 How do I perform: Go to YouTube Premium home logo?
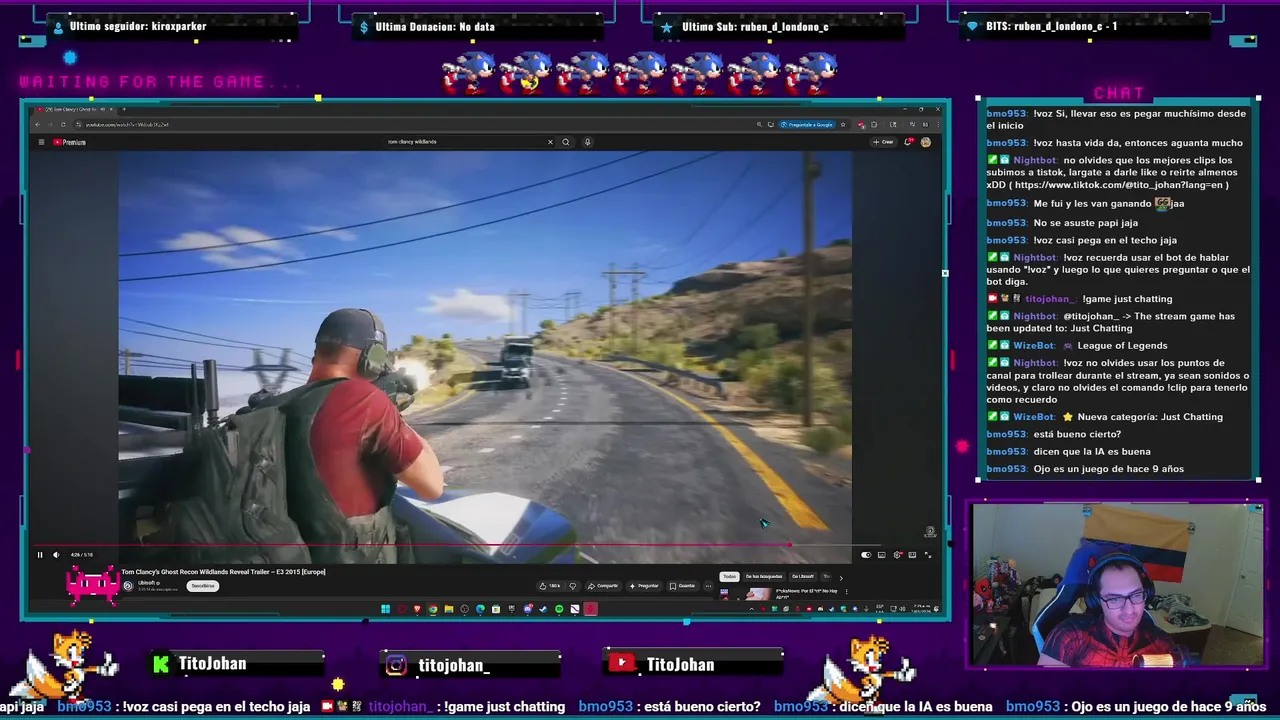point(69,142)
